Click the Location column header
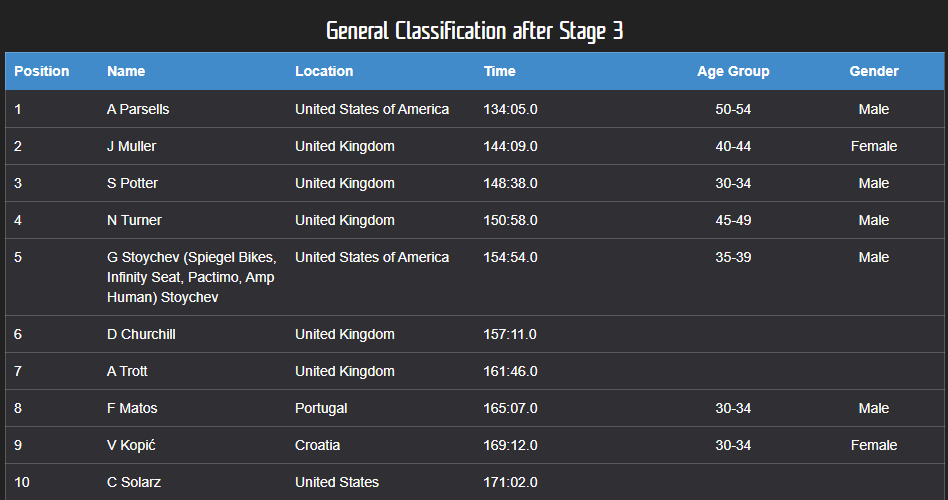 click(324, 71)
